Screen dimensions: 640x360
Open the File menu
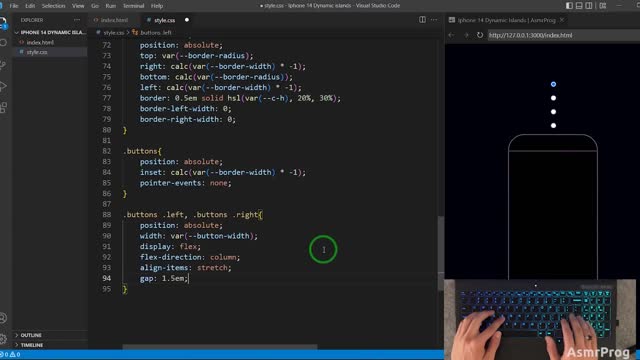[14, 6]
